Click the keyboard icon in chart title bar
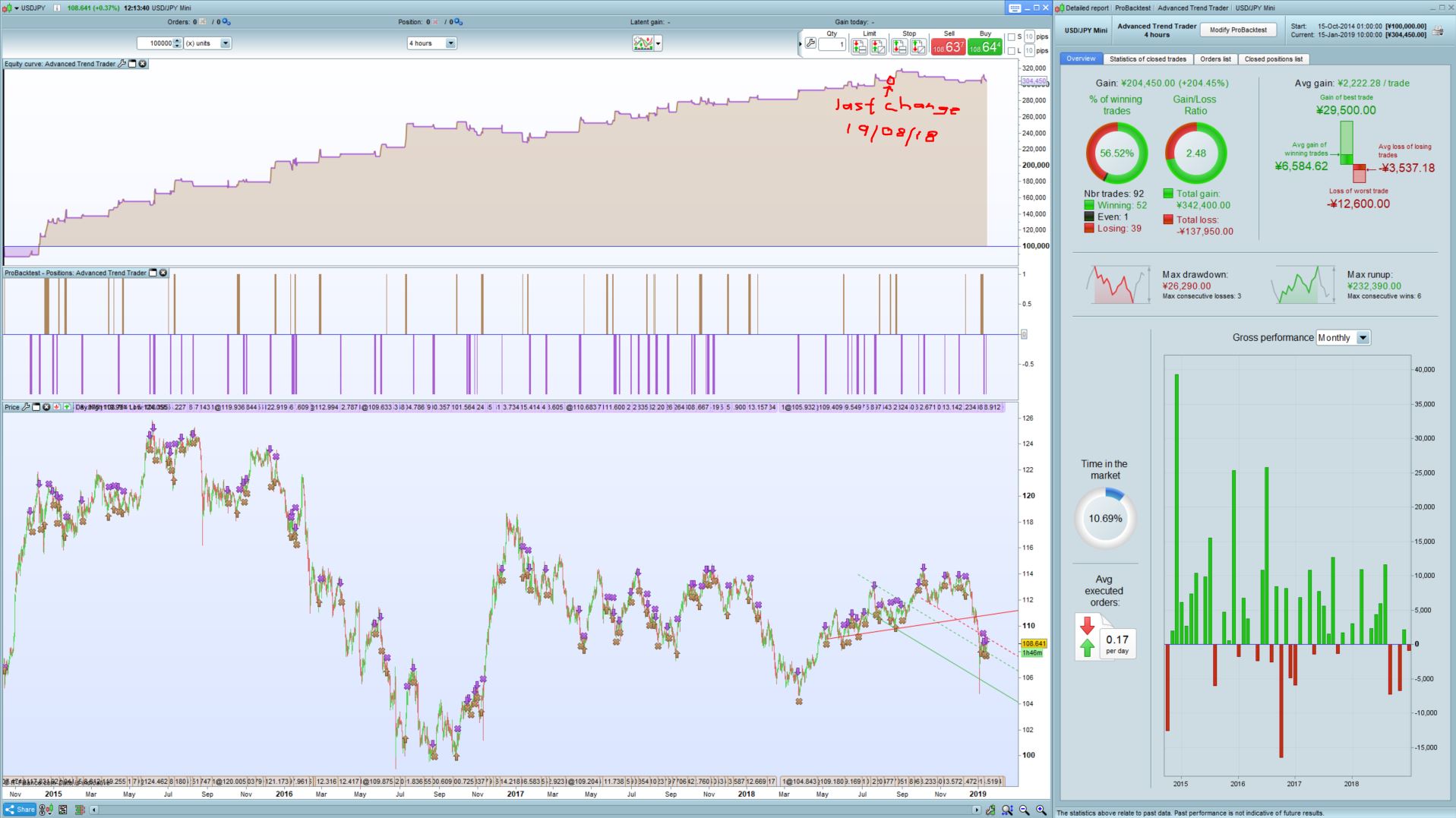This screenshot has height=818, width=1456. point(1015,8)
